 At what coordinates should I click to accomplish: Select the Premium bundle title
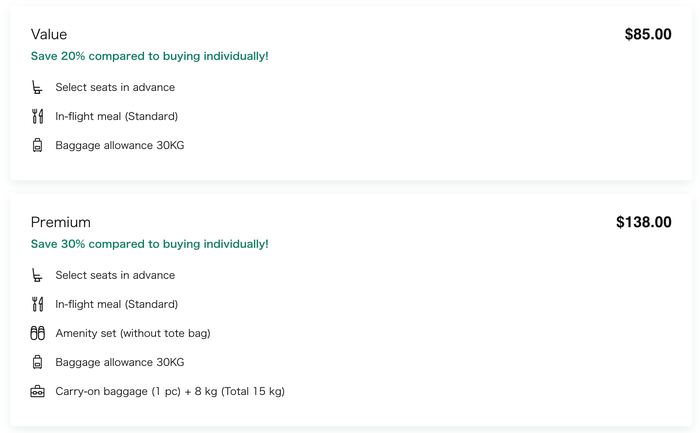[x=60, y=222]
